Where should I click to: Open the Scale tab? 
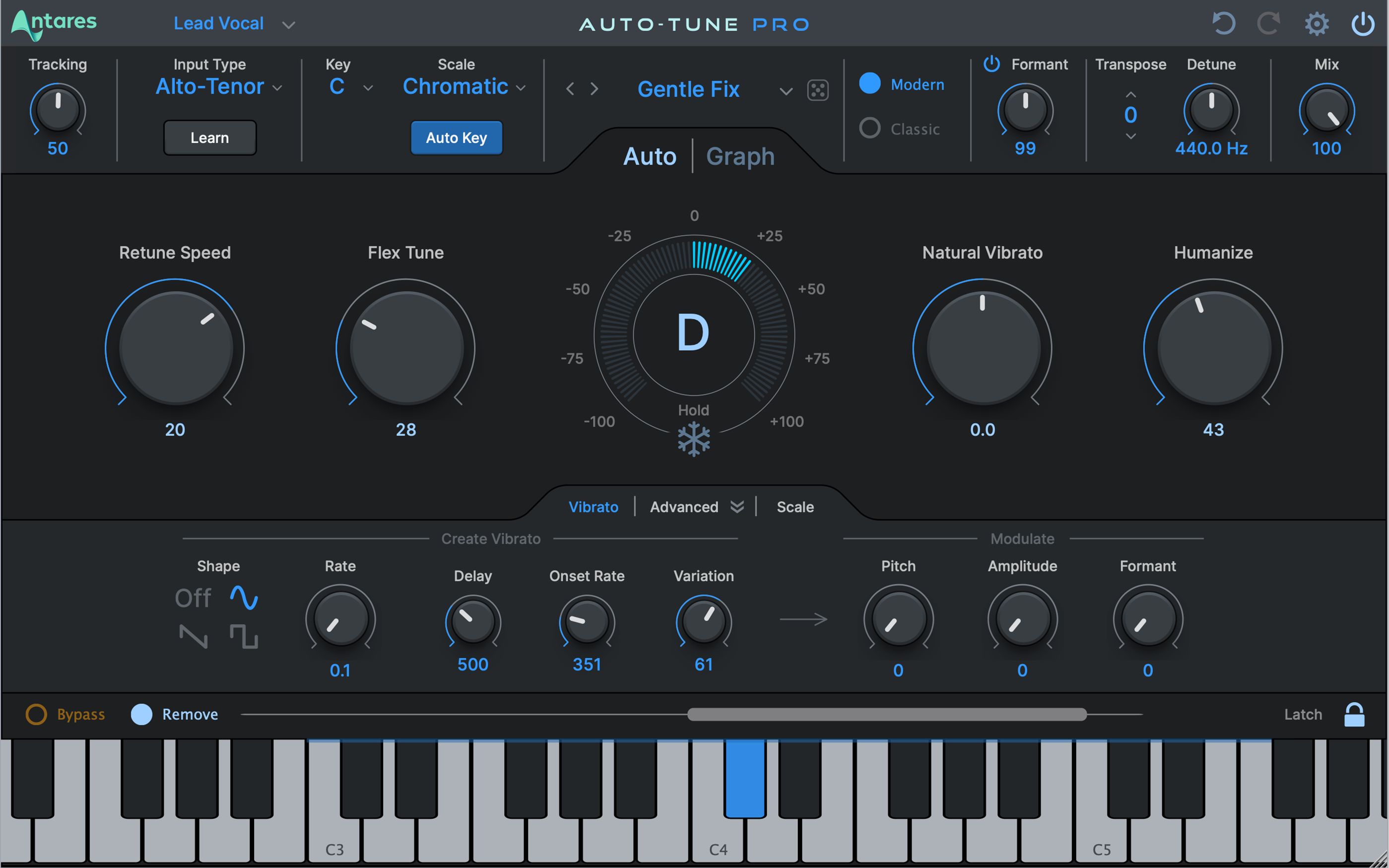point(794,507)
